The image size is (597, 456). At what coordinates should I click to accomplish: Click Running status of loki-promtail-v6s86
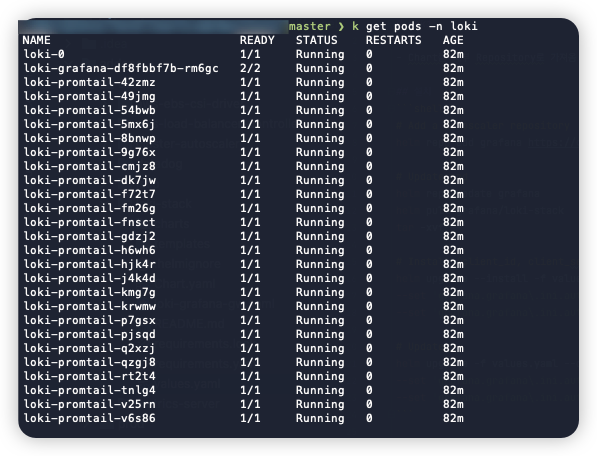pos(320,418)
